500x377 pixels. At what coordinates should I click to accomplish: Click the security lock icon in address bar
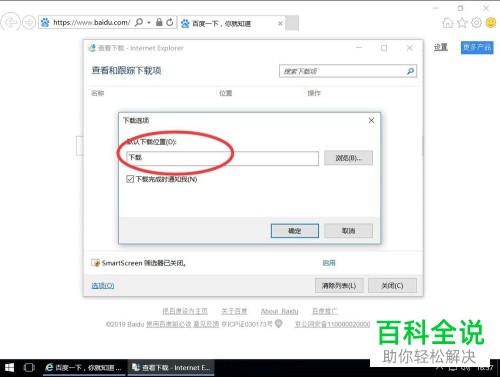(159, 22)
